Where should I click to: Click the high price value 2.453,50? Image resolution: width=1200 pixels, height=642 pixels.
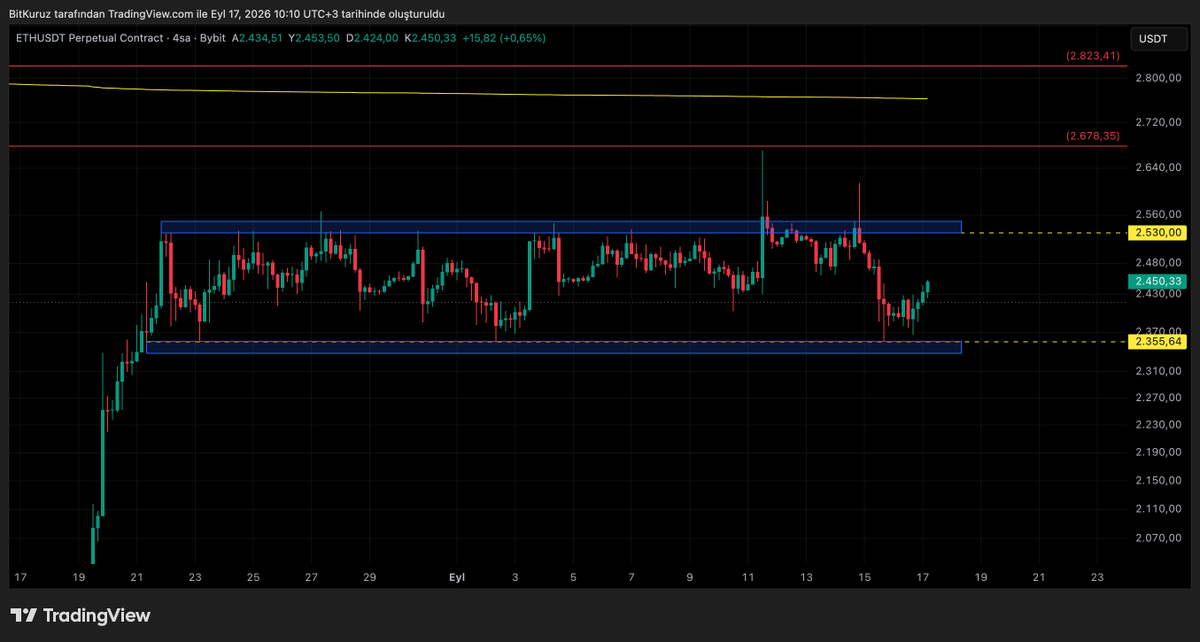click(x=320, y=38)
